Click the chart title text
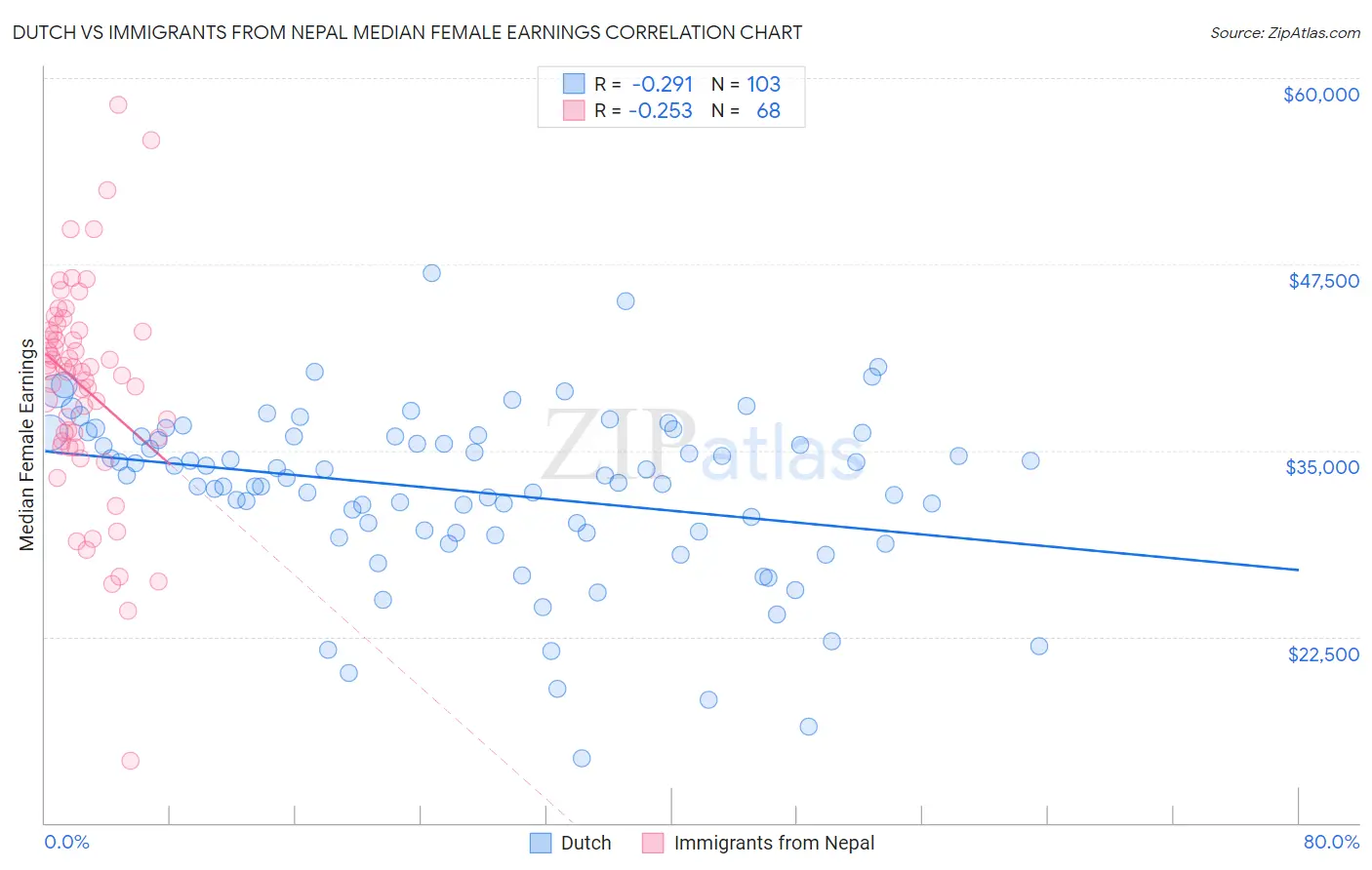1372x870 pixels. click(x=407, y=33)
